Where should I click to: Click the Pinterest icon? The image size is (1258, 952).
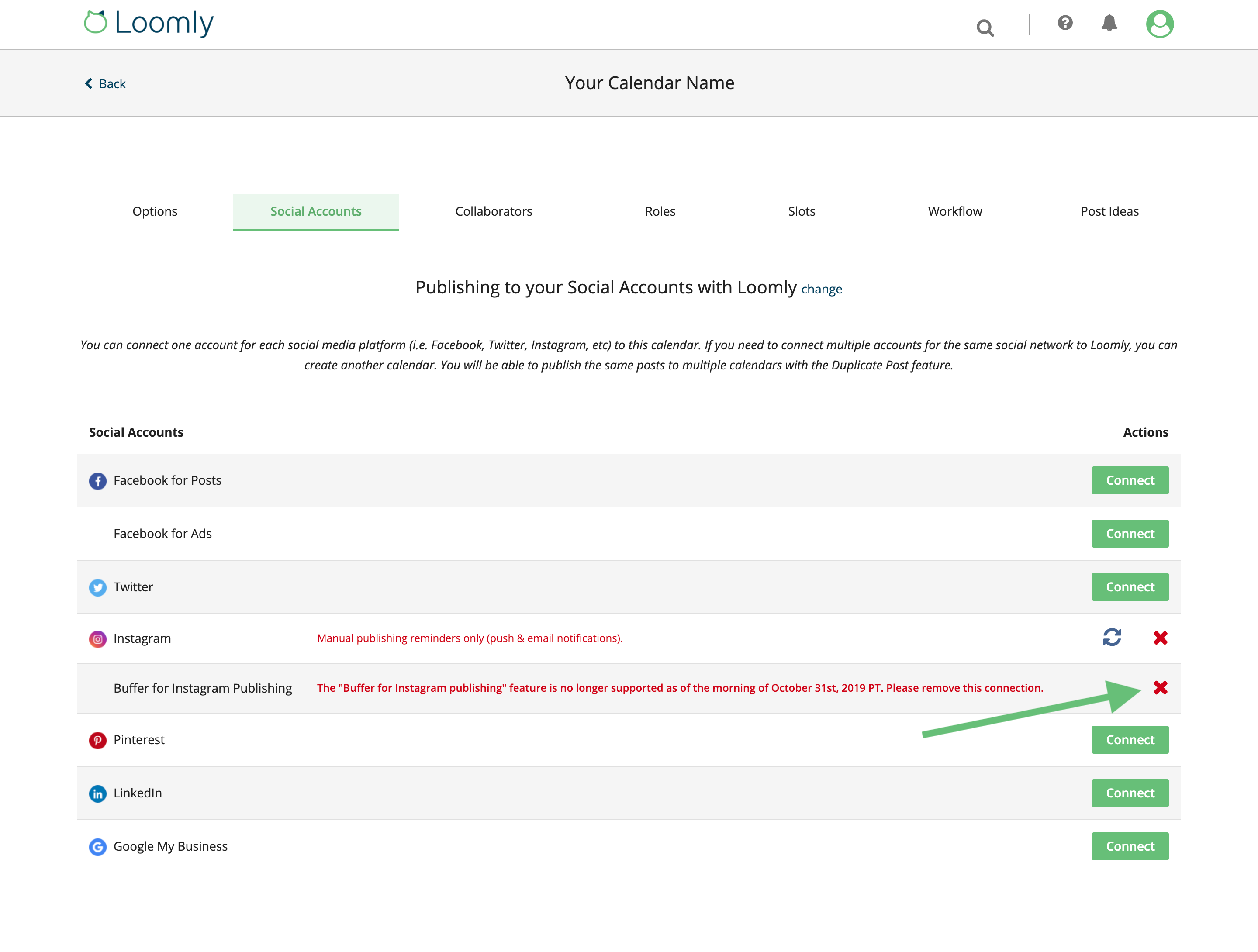tap(98, 741)
